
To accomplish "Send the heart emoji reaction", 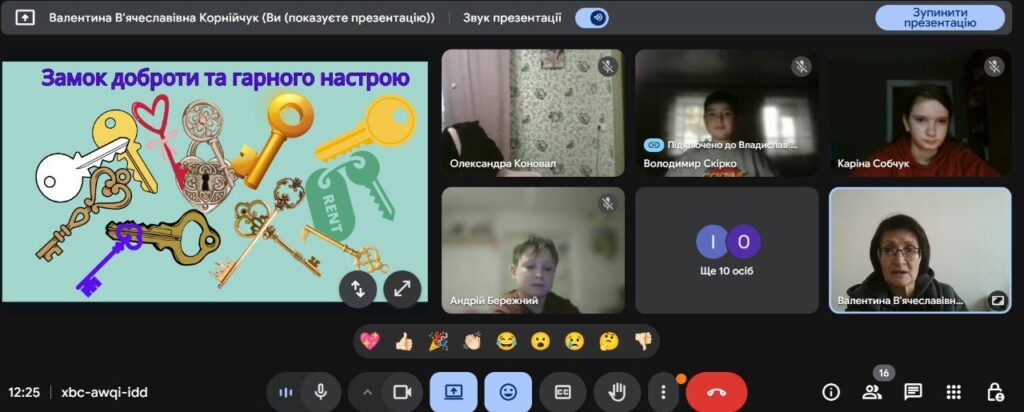I will click(x=370, y=342).
